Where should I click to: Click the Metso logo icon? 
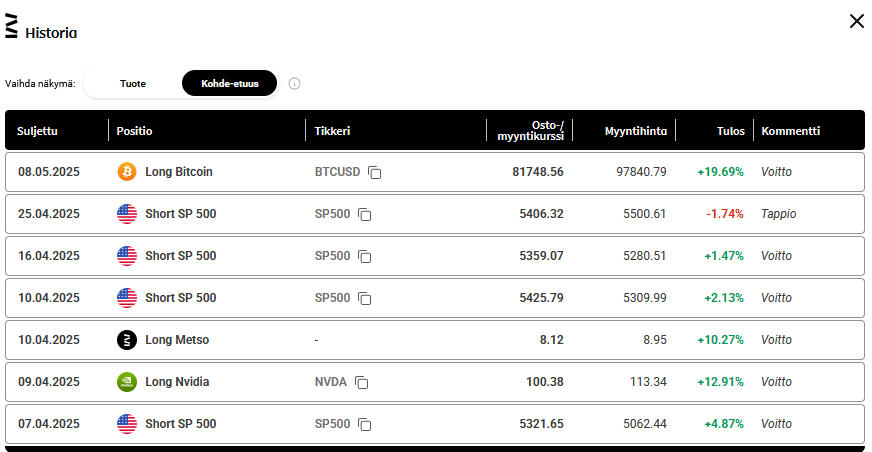[126, 340]
